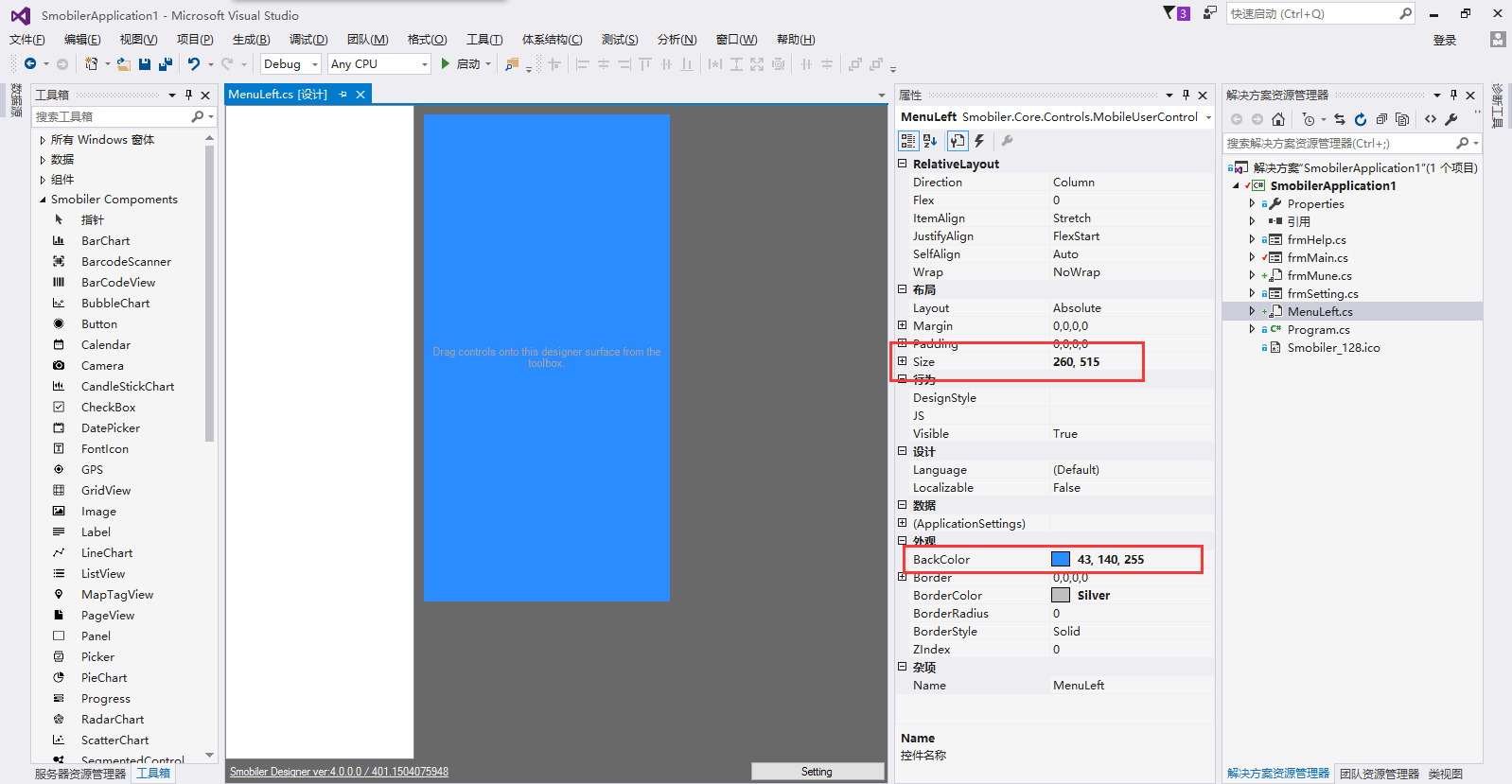
Task: Collapse the RelativeLayout property category
Action: click(x=903, y=164)
